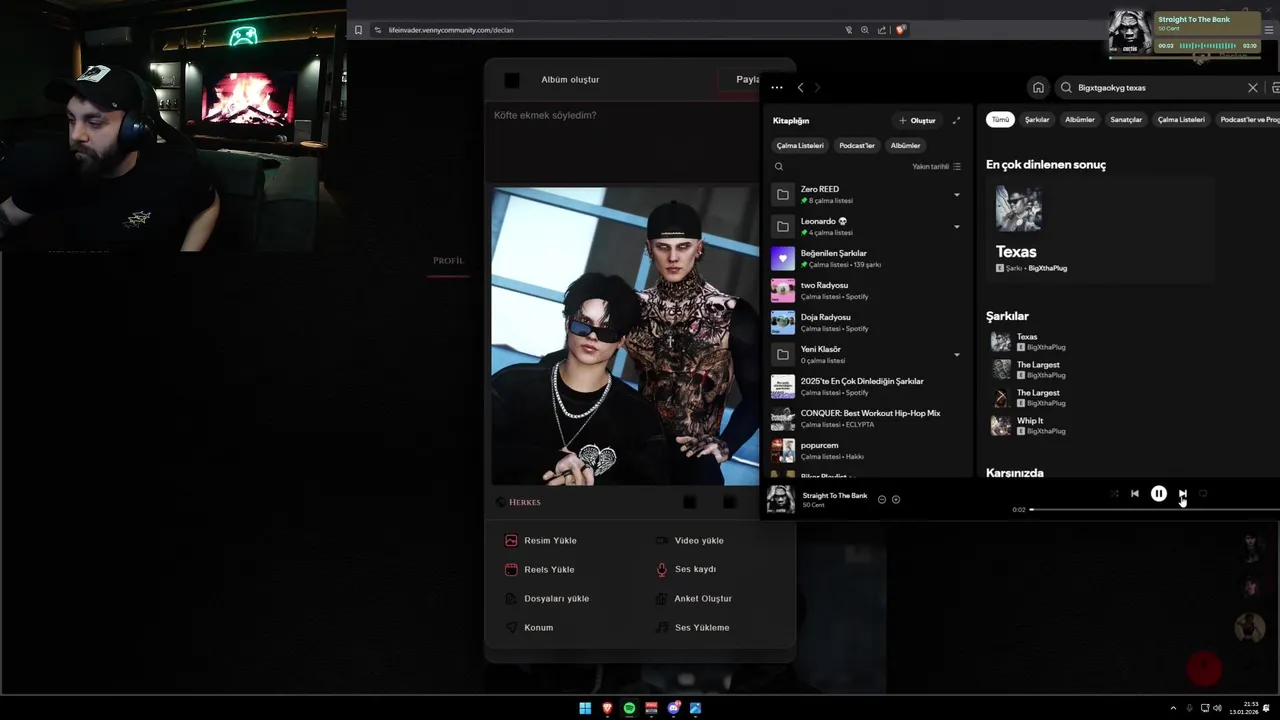Expand the Kitaplığın library panel

tap(956, 120)
